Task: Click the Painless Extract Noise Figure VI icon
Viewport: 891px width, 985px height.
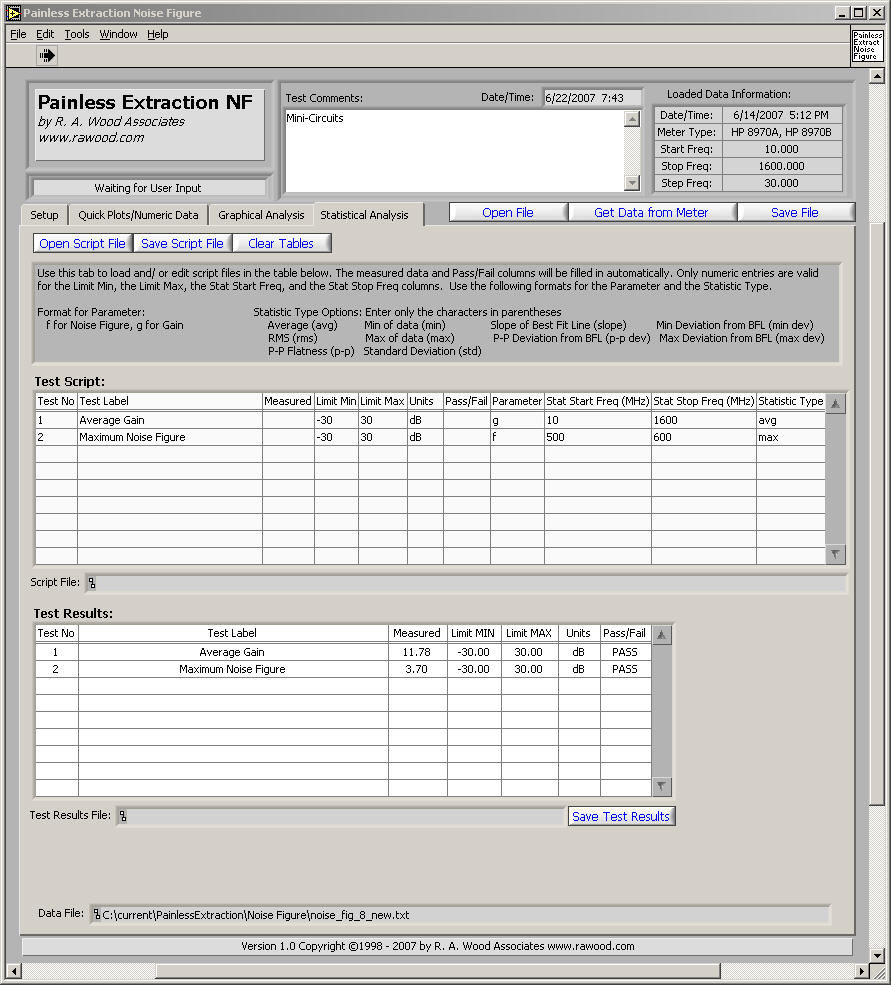Action: click(867, 45)
